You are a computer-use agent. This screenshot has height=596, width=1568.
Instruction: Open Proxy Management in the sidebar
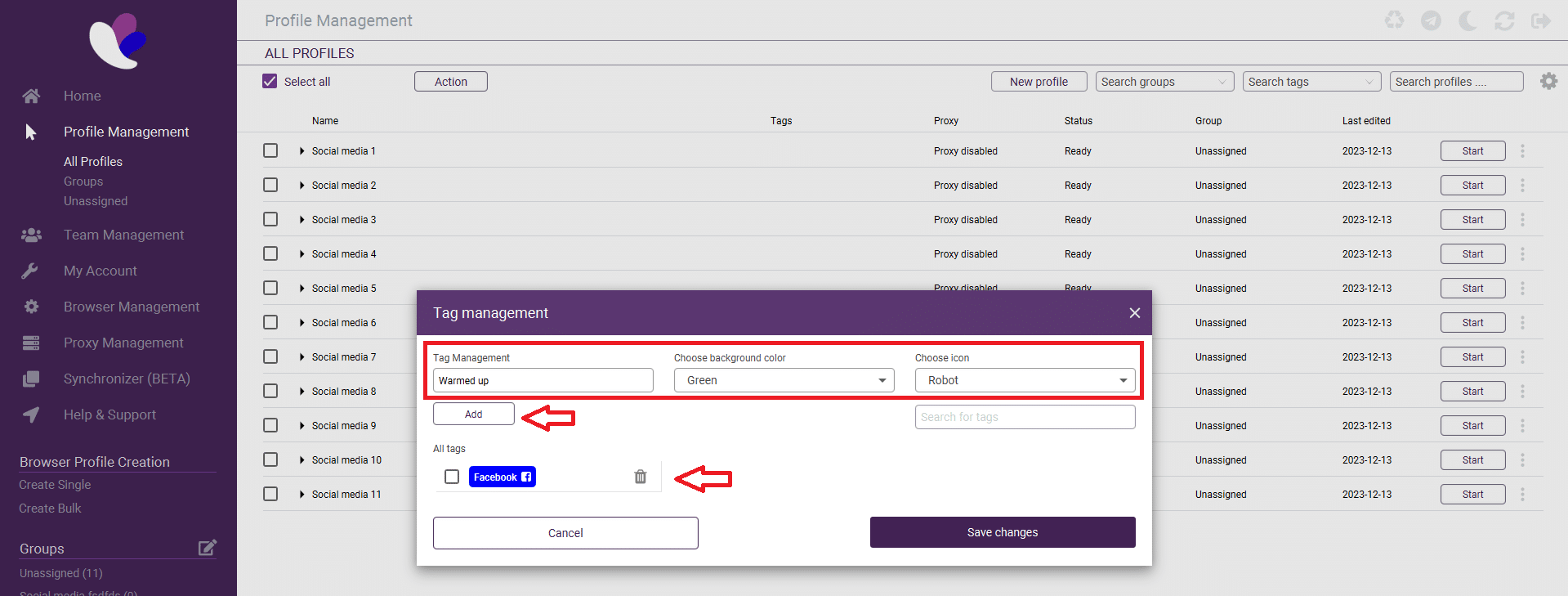[123, 343]
